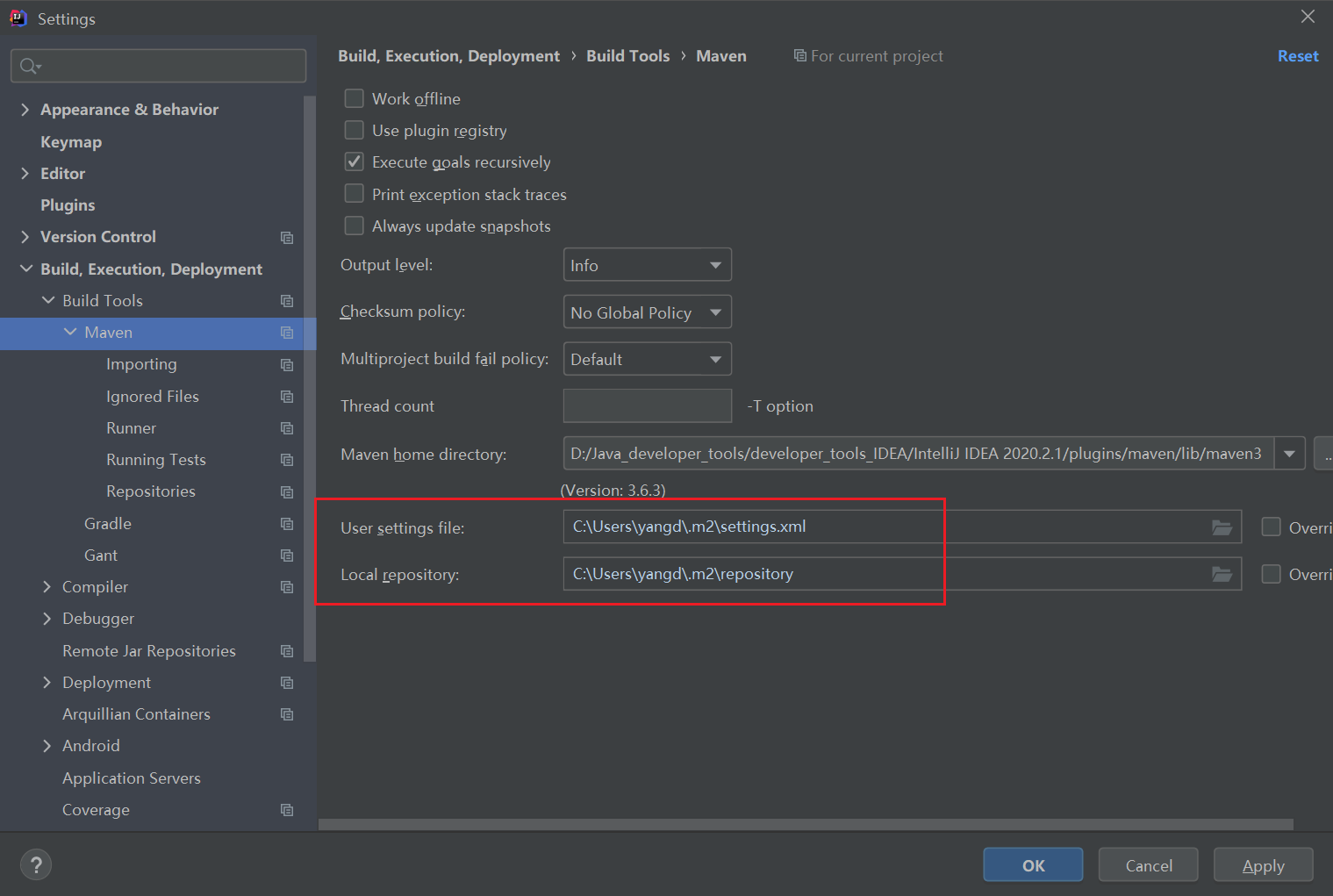
Task: Click the settings tree vertical scrollbar
Action: coord(309,377)
